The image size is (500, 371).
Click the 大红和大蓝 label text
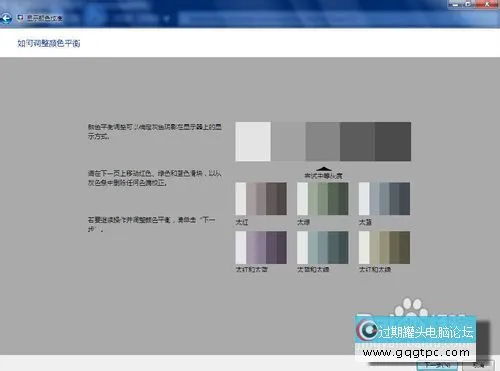252,269
